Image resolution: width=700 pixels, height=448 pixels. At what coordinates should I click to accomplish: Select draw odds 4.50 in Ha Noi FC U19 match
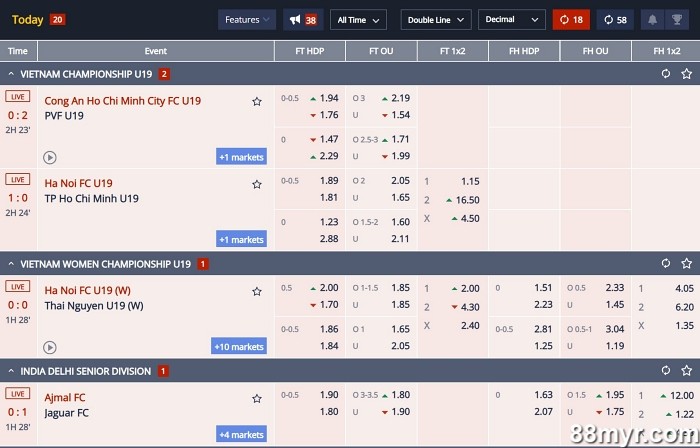point(470,219)
